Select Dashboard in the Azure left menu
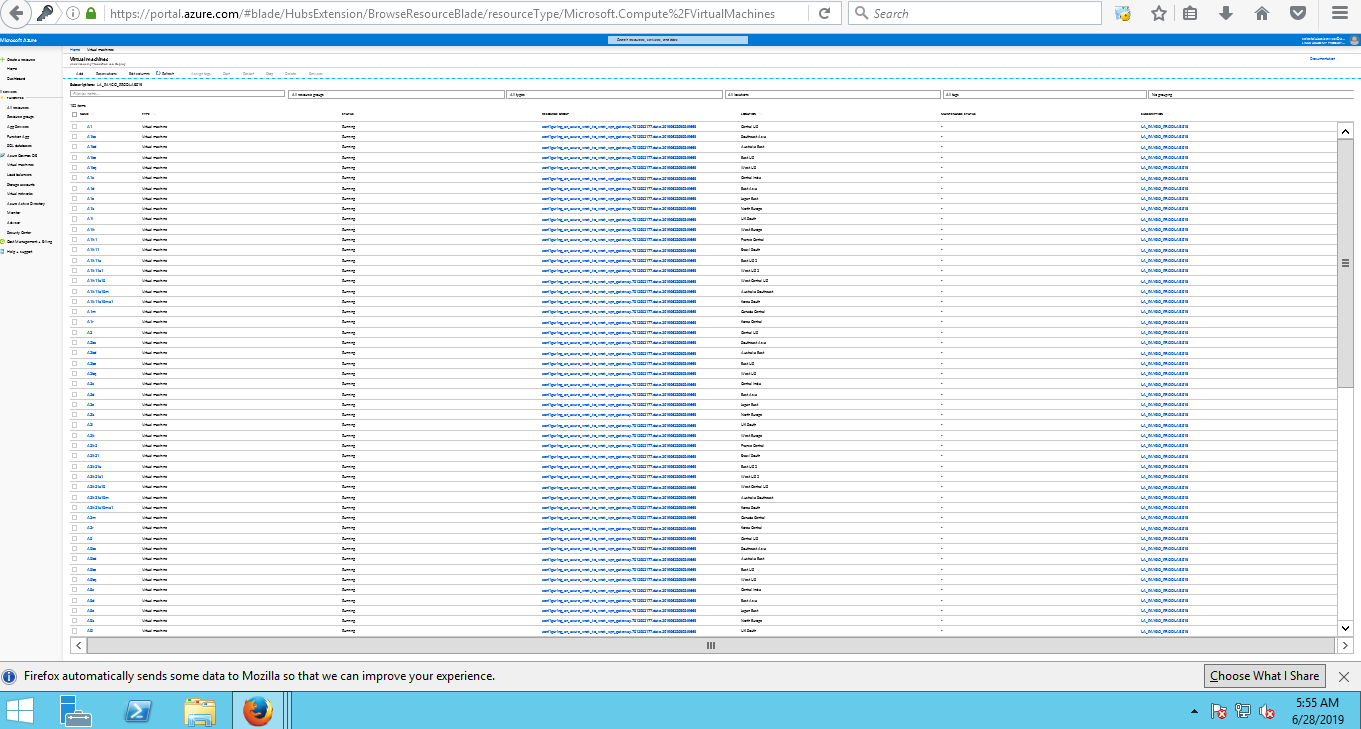 [17, 78]
